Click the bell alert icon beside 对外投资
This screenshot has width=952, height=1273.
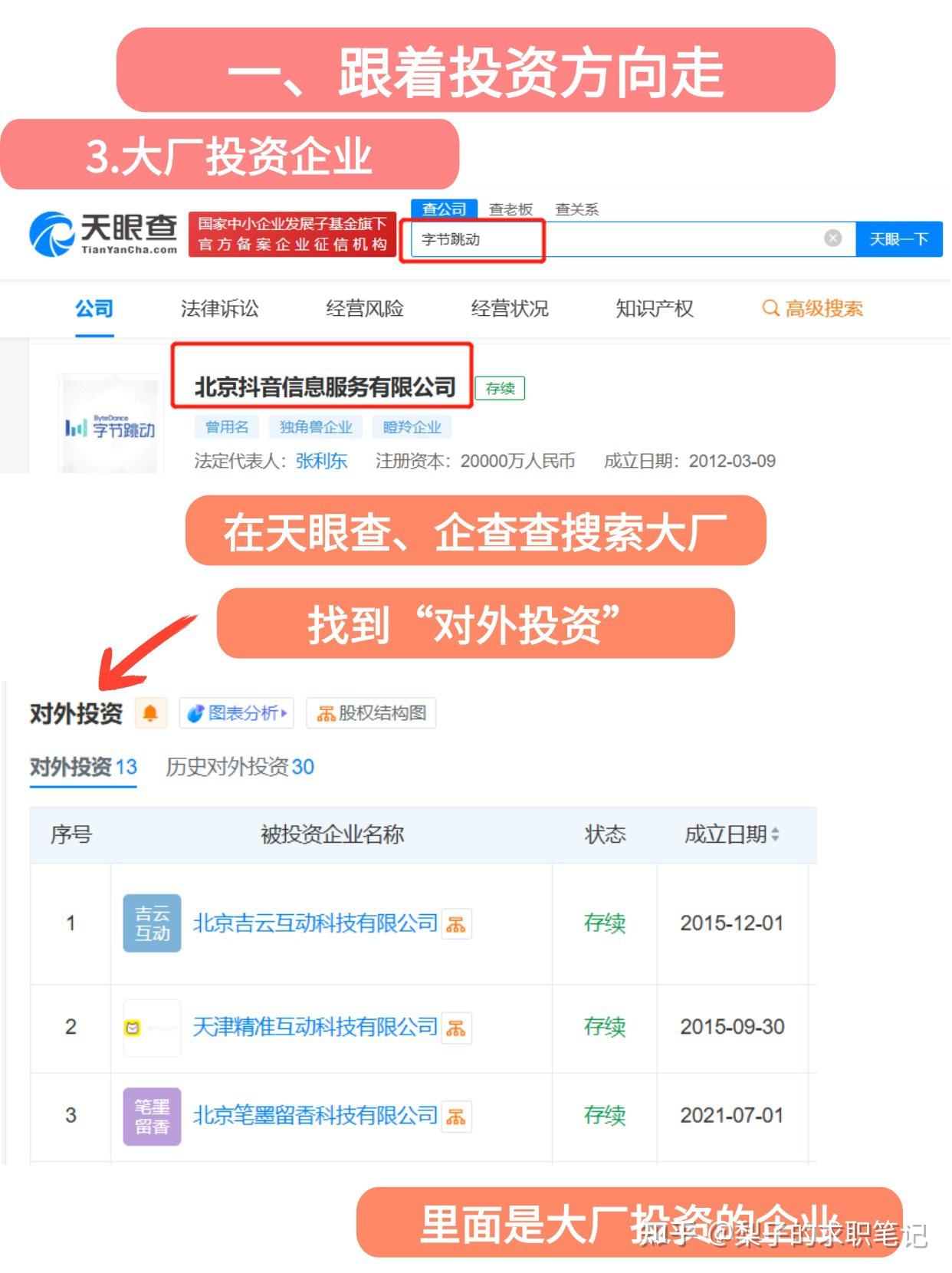(x=150, y=713)
